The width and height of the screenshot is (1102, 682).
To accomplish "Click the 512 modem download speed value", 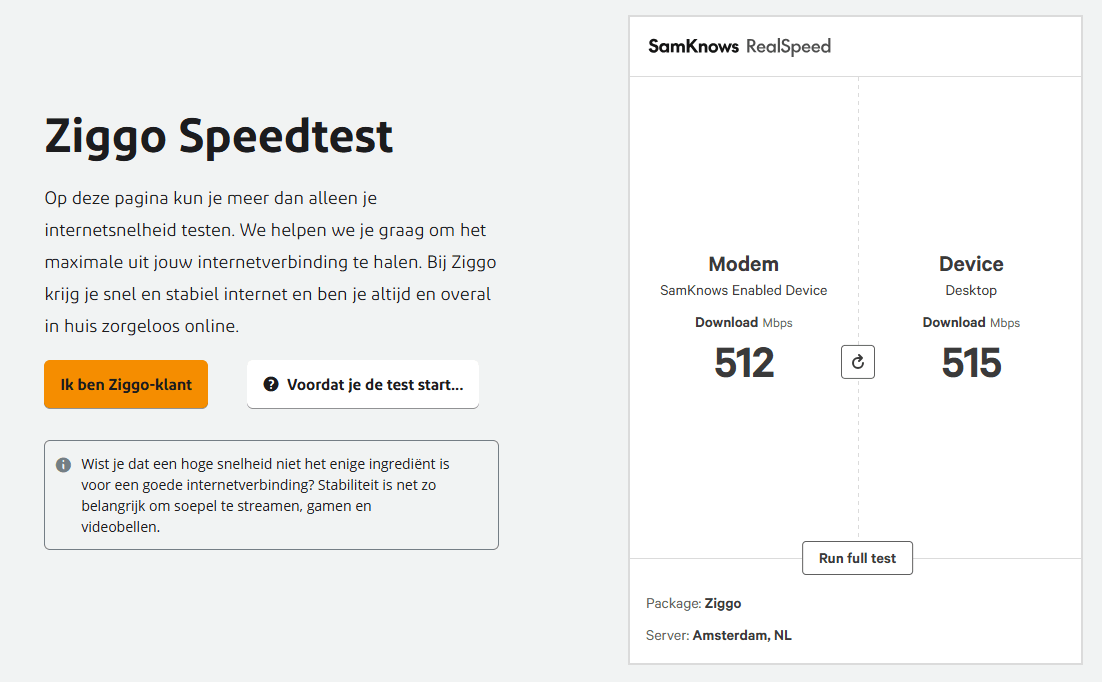I will click(743, 363).
